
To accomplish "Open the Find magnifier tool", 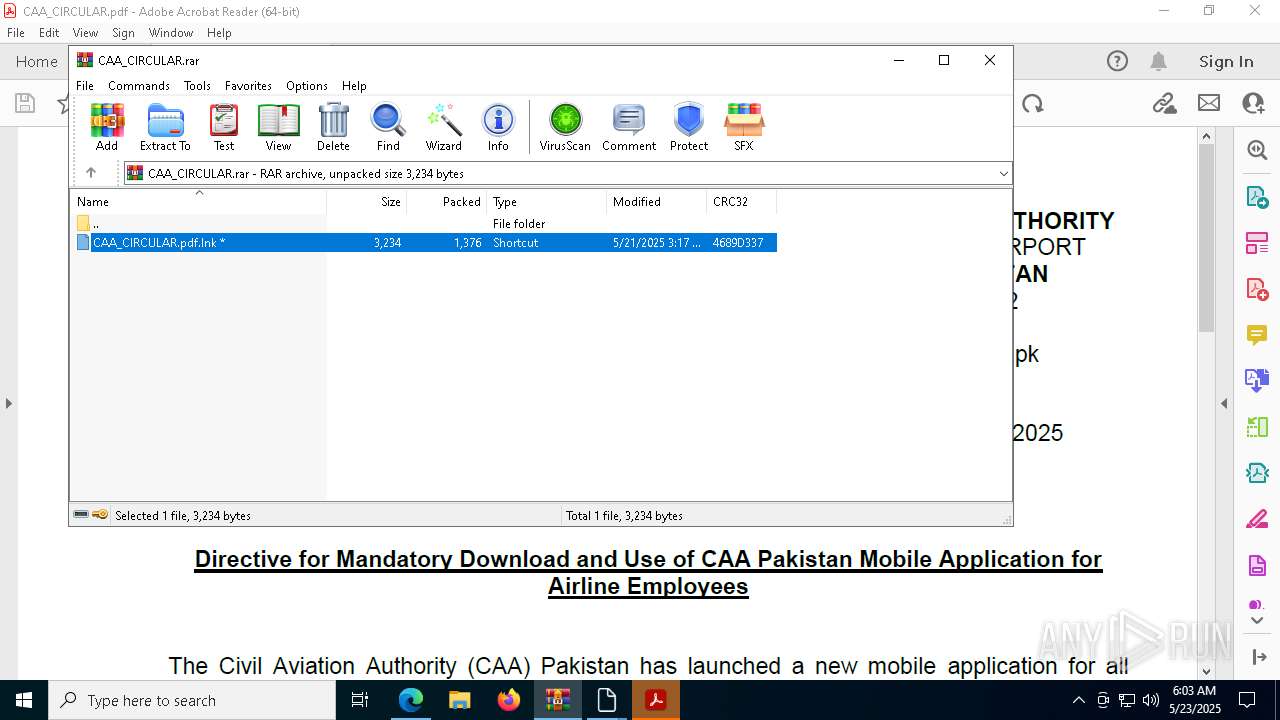I will tap(388, 127).
